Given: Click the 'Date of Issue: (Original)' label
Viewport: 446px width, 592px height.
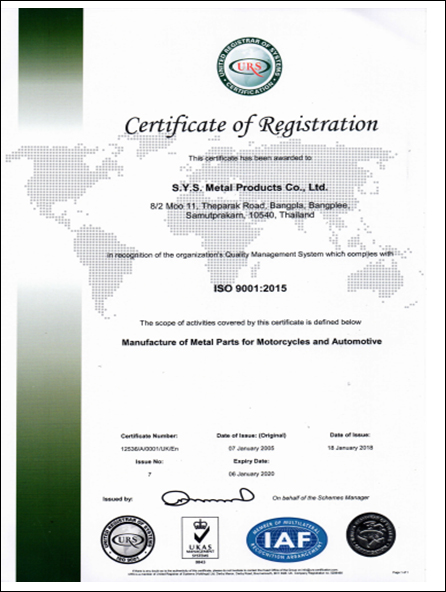Looking at the screenshot, I should pos(251,435).
